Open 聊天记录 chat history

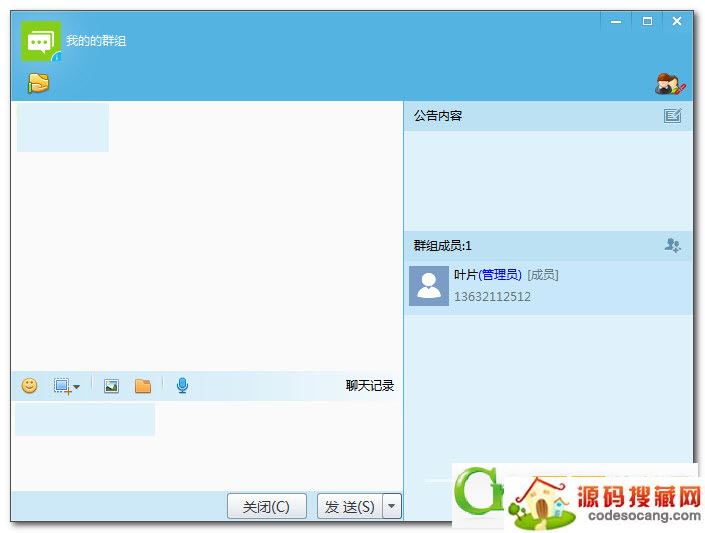pos(370,386)
